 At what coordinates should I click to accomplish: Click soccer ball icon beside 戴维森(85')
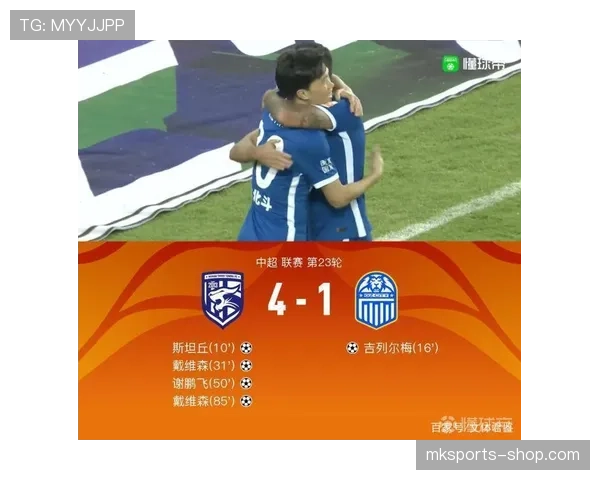[x=246, y=401]
